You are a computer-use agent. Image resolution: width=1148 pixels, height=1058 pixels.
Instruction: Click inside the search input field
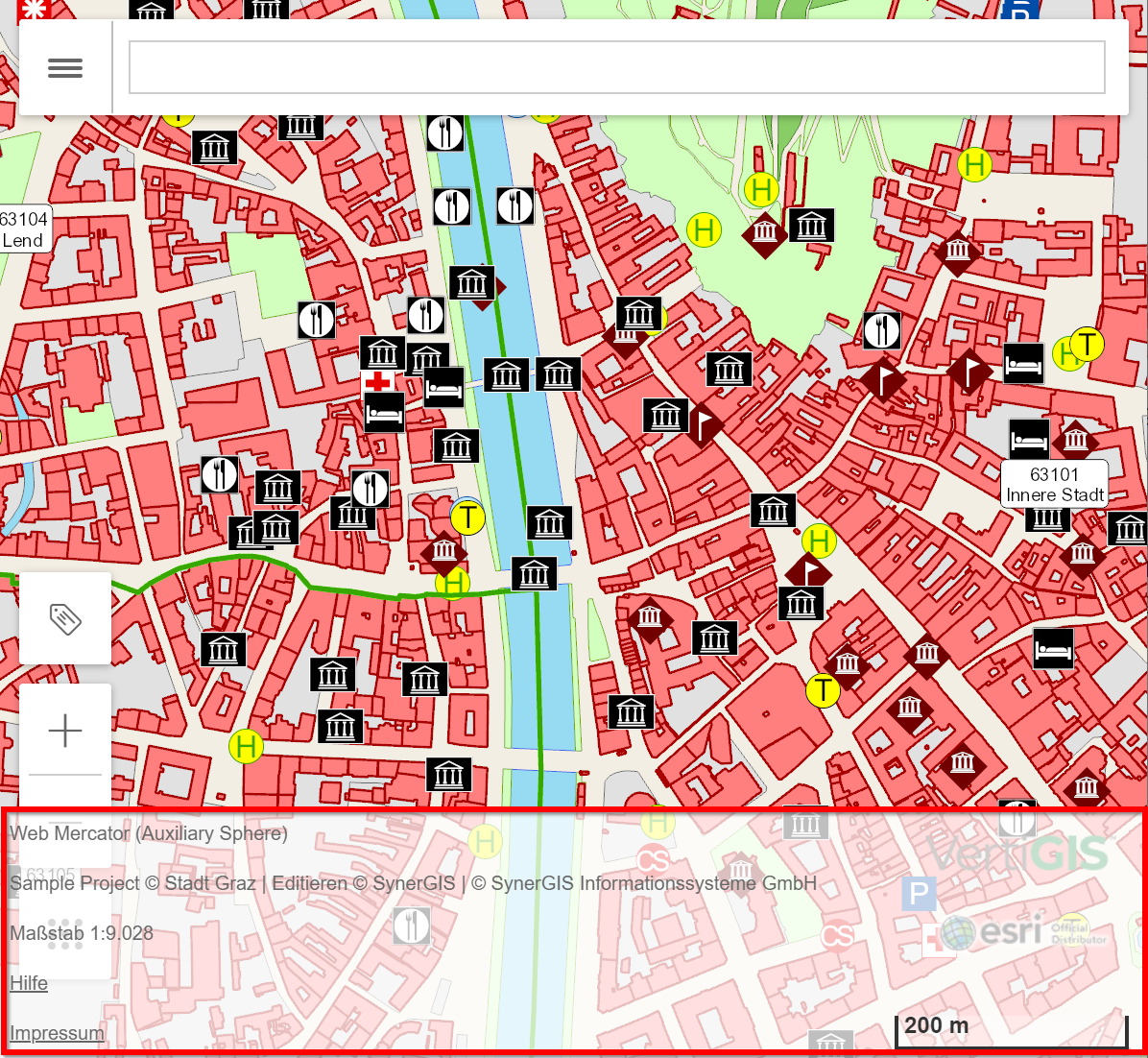pyautogui.click(x=616, y=65)
